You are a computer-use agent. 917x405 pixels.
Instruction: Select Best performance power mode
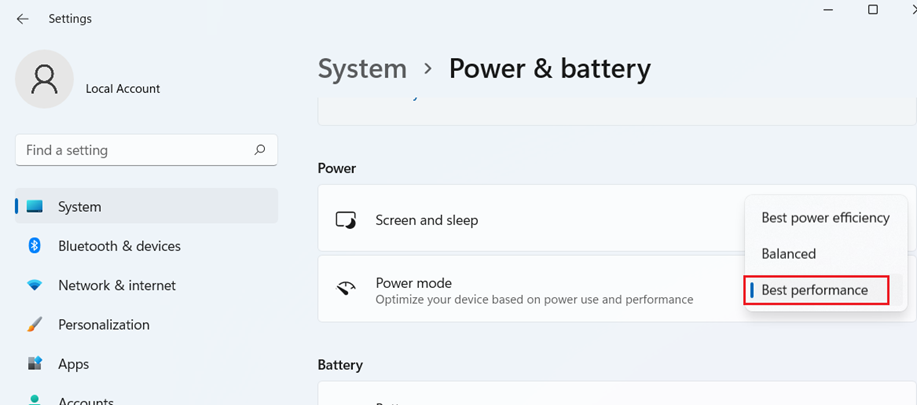(815, 290)
